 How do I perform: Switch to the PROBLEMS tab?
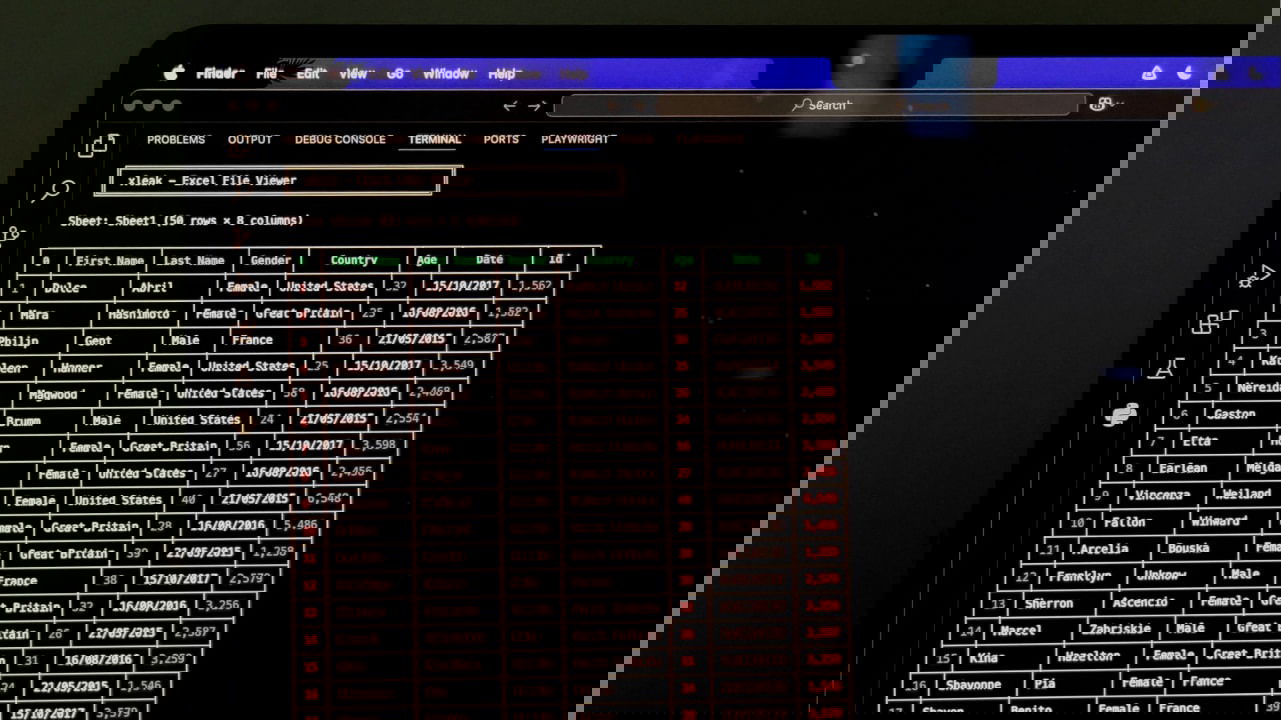click(x=176, y=140)
